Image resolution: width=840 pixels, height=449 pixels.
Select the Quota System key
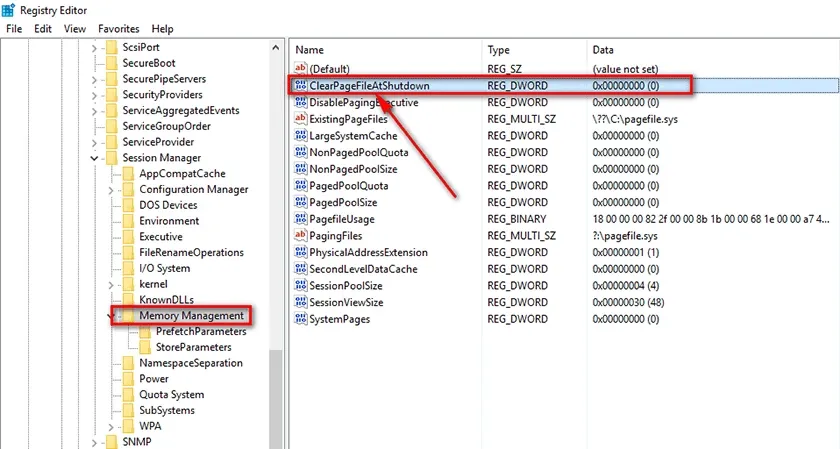click(x=171, y=394)
